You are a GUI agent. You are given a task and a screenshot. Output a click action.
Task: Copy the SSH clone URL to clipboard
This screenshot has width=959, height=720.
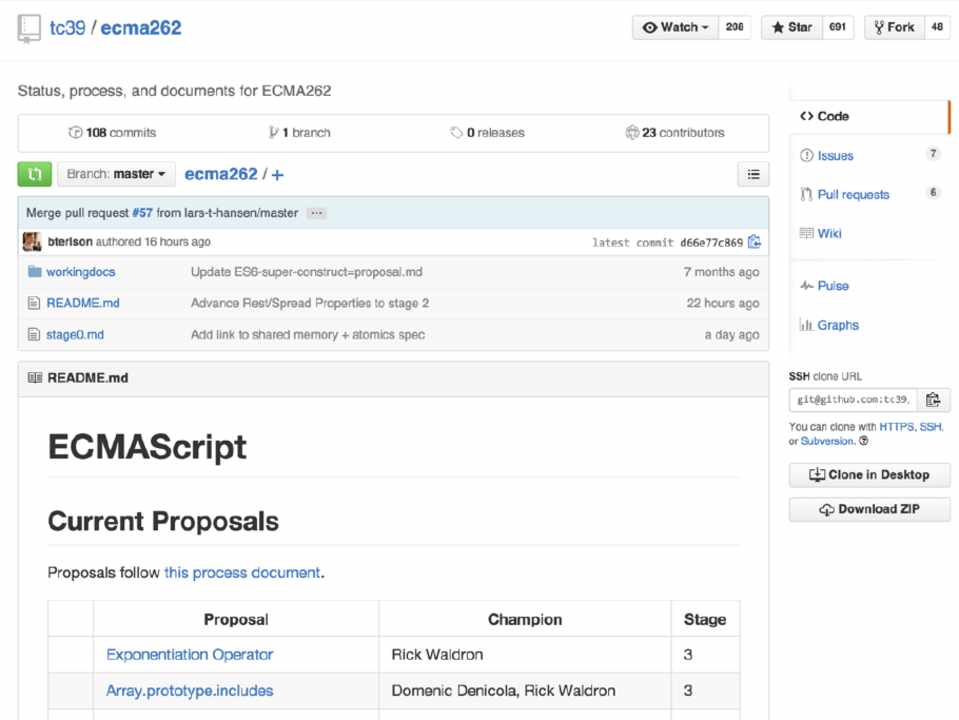933,400
